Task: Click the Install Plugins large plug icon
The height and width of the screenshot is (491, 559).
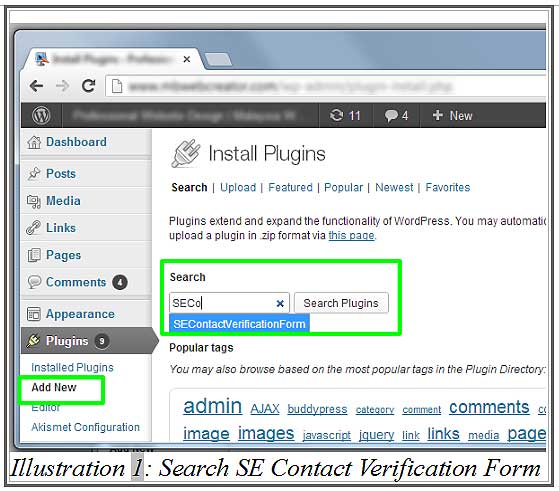Action: 186,154
